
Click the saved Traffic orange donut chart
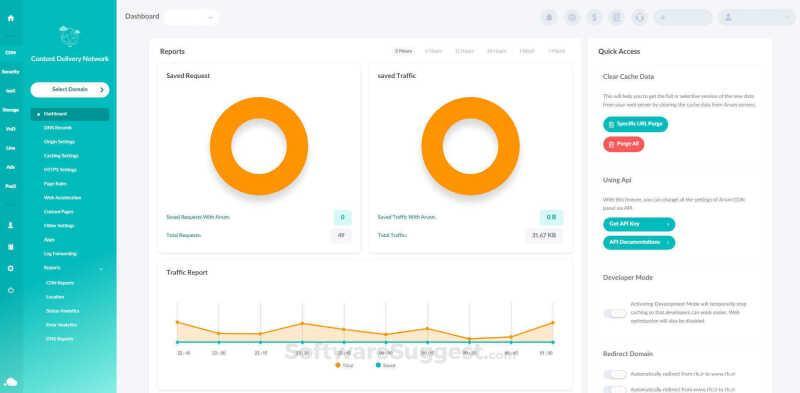470,146
